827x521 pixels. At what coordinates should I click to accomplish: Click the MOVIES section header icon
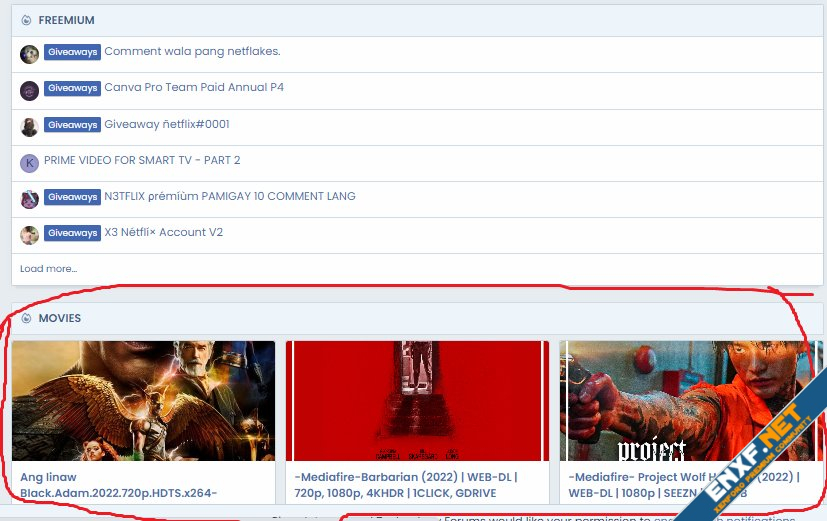(x=26, y=318)
